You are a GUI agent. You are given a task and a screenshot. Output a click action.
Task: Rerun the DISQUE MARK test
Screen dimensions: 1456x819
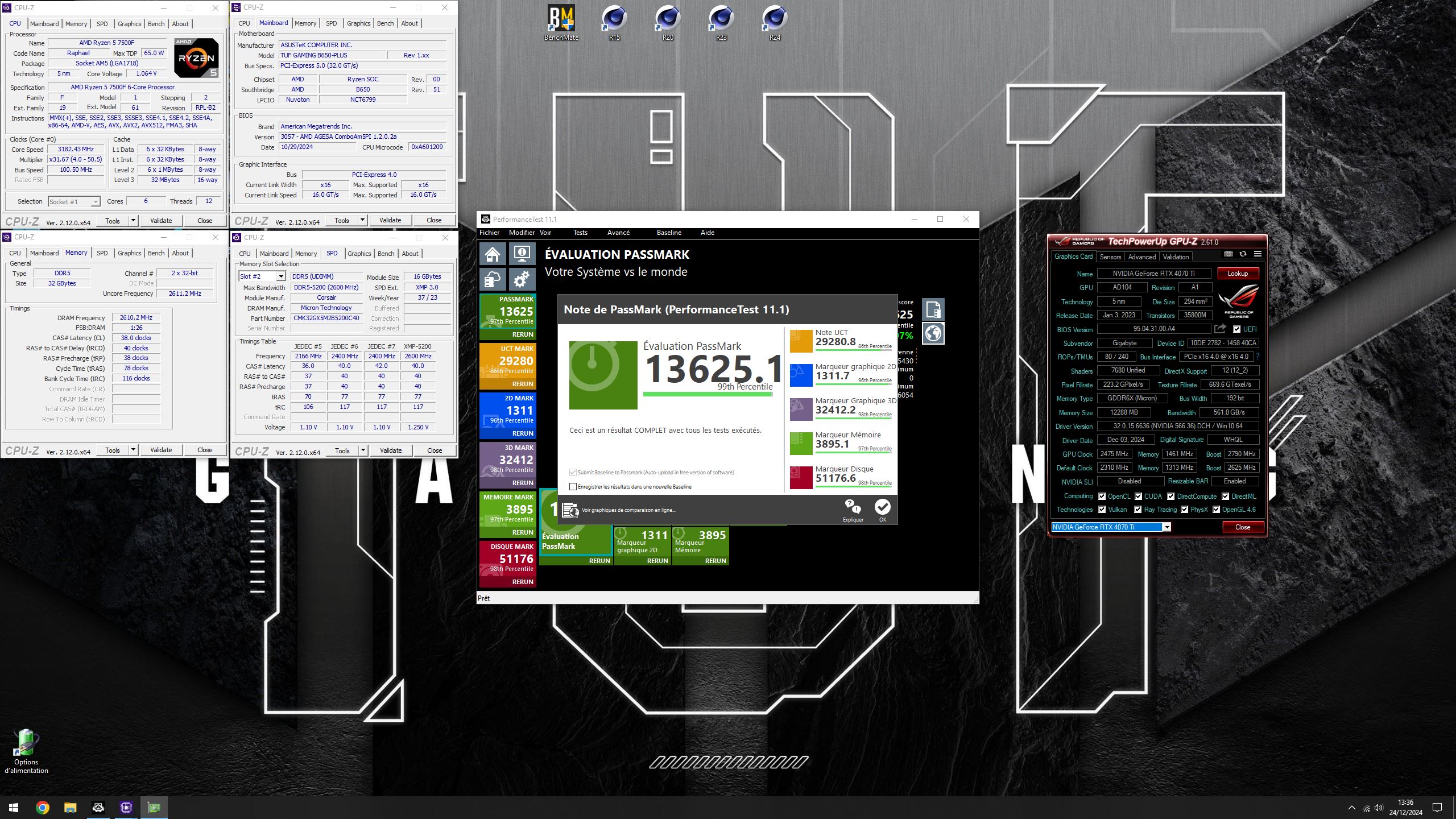coord(523,582)
